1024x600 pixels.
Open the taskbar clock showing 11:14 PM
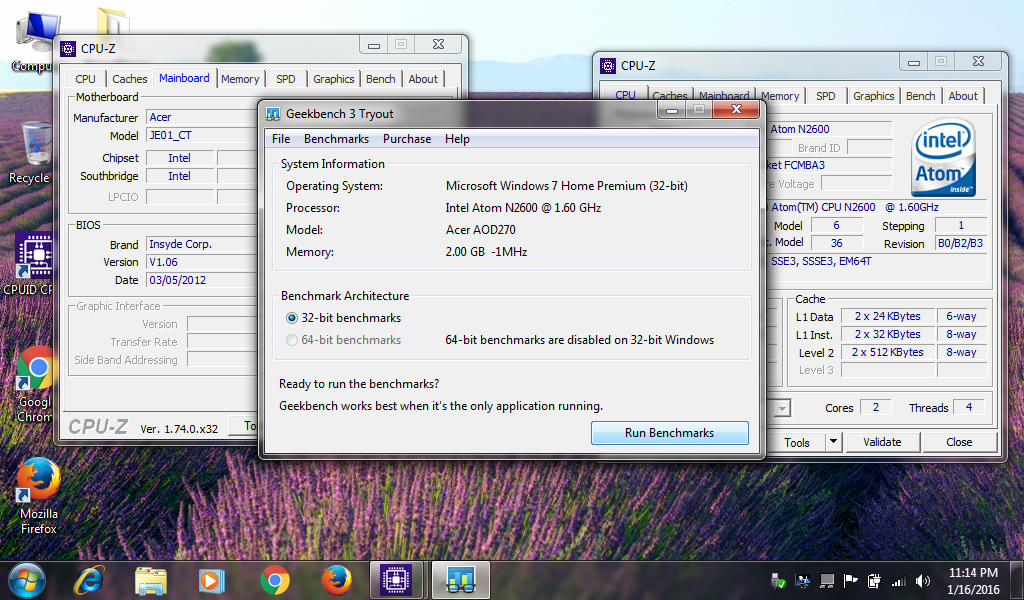tap(973, 580)
